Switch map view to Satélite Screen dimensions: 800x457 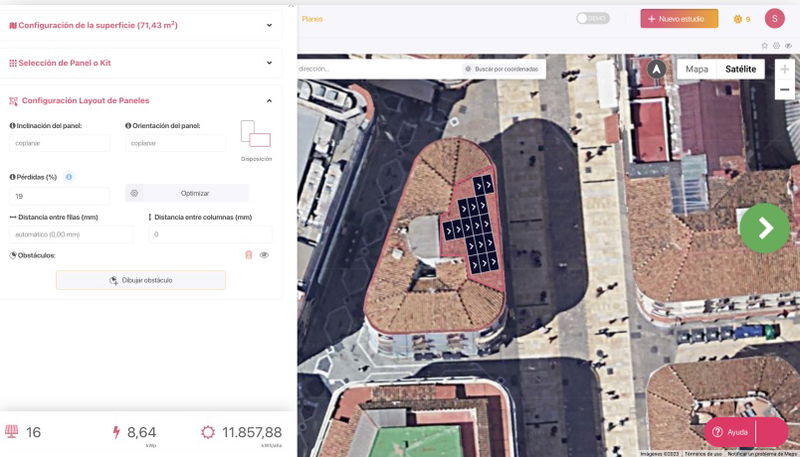740,69
